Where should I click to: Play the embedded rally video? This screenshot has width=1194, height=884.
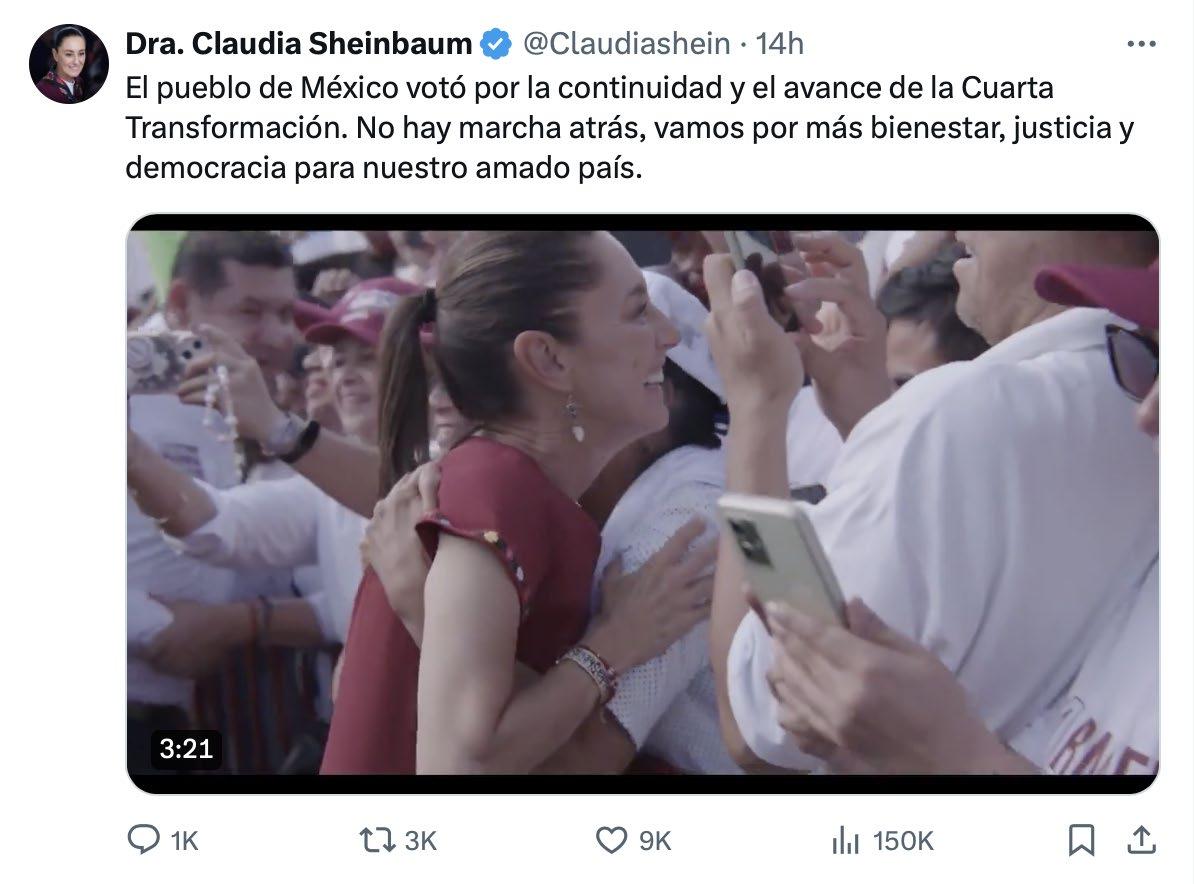point(643,503)
